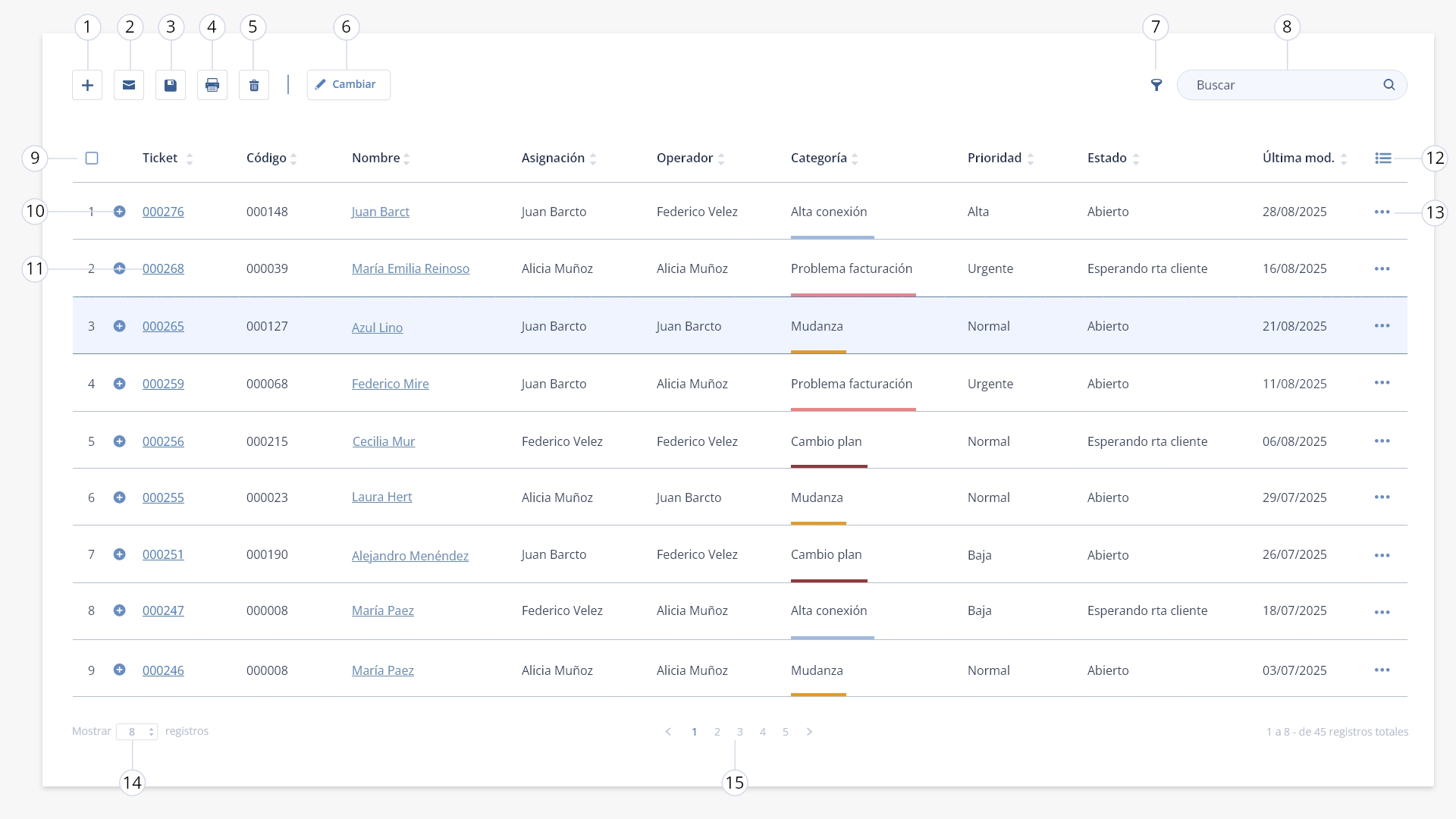Click the Cambiar button
Image resolution: width=1456 pixels, height=819 pixels.
coord(349,85)
